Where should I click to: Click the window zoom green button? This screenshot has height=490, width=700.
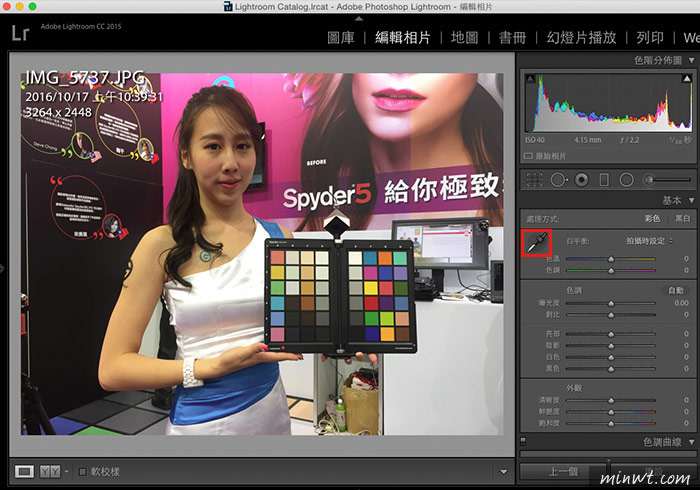[33, 7]
